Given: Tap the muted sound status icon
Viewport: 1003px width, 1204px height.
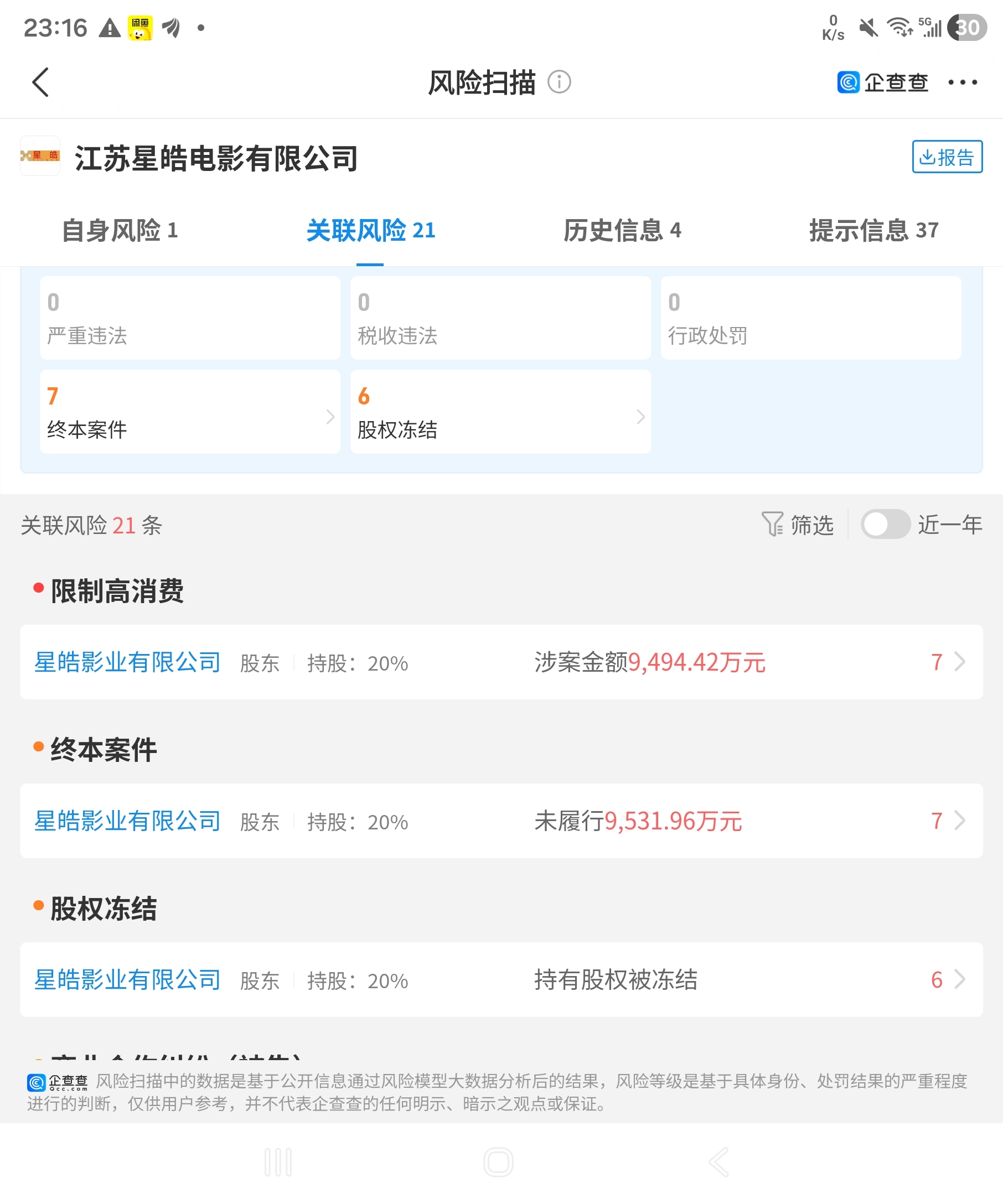Looking at the screenshot, I should [869, 28].
